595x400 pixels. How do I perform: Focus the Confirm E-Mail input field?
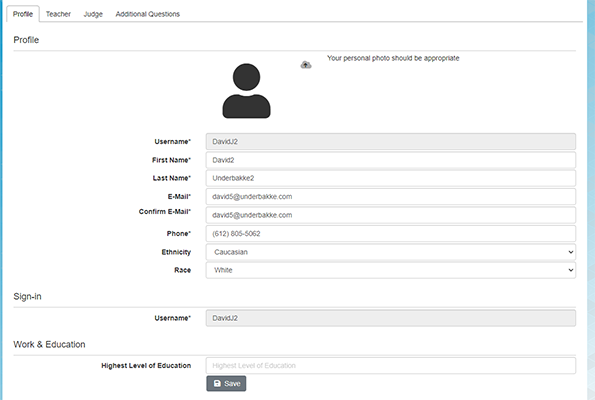point(390,215)
